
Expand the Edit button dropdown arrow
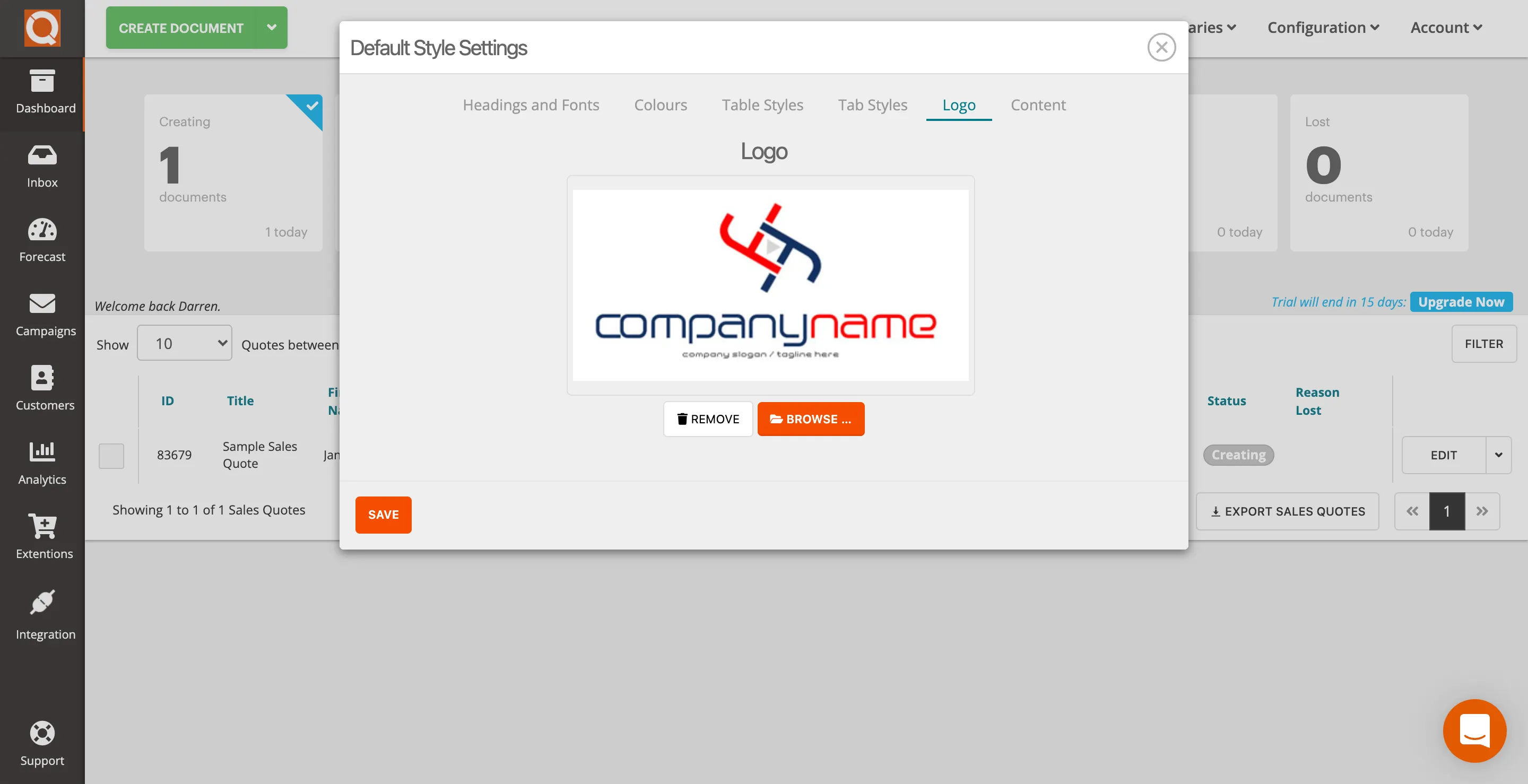coord(1498,455)
